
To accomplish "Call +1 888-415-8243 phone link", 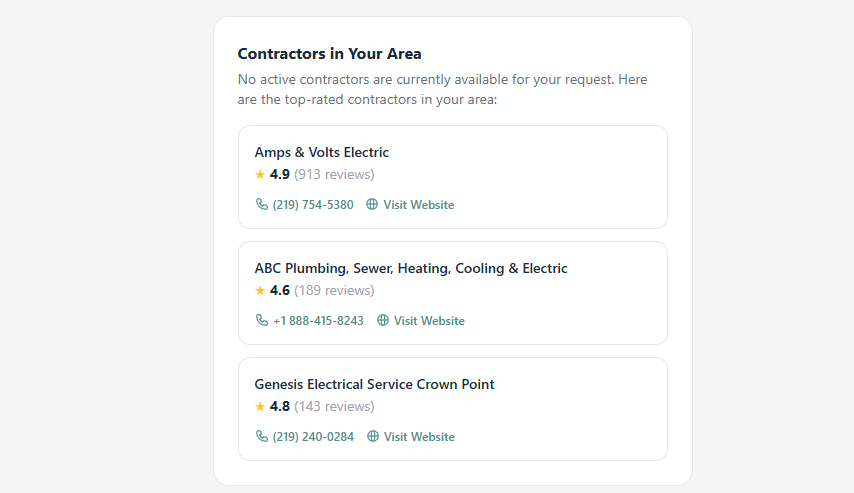I will click(319, 321).
